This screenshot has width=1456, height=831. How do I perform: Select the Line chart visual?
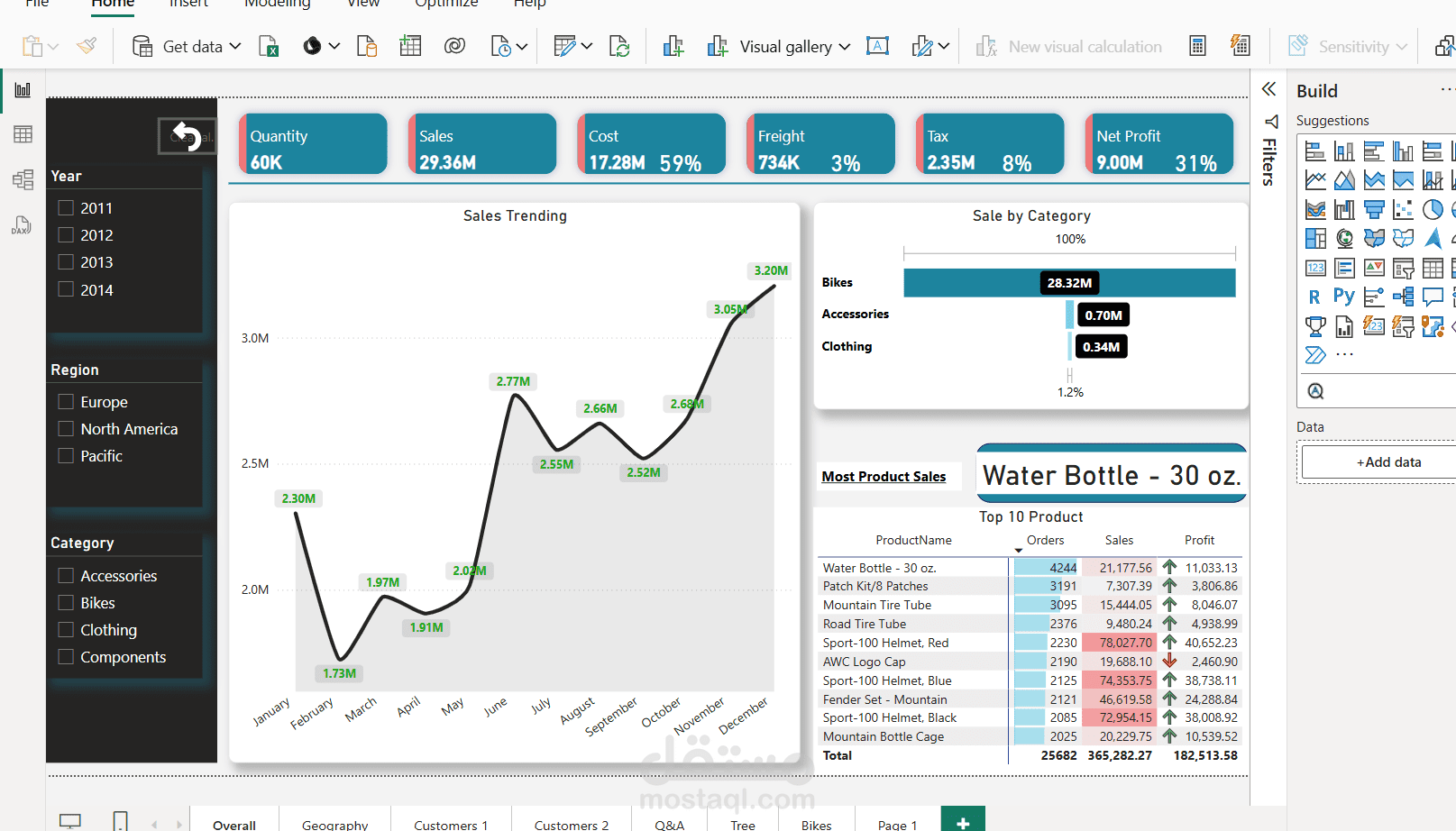(1315, 180)
